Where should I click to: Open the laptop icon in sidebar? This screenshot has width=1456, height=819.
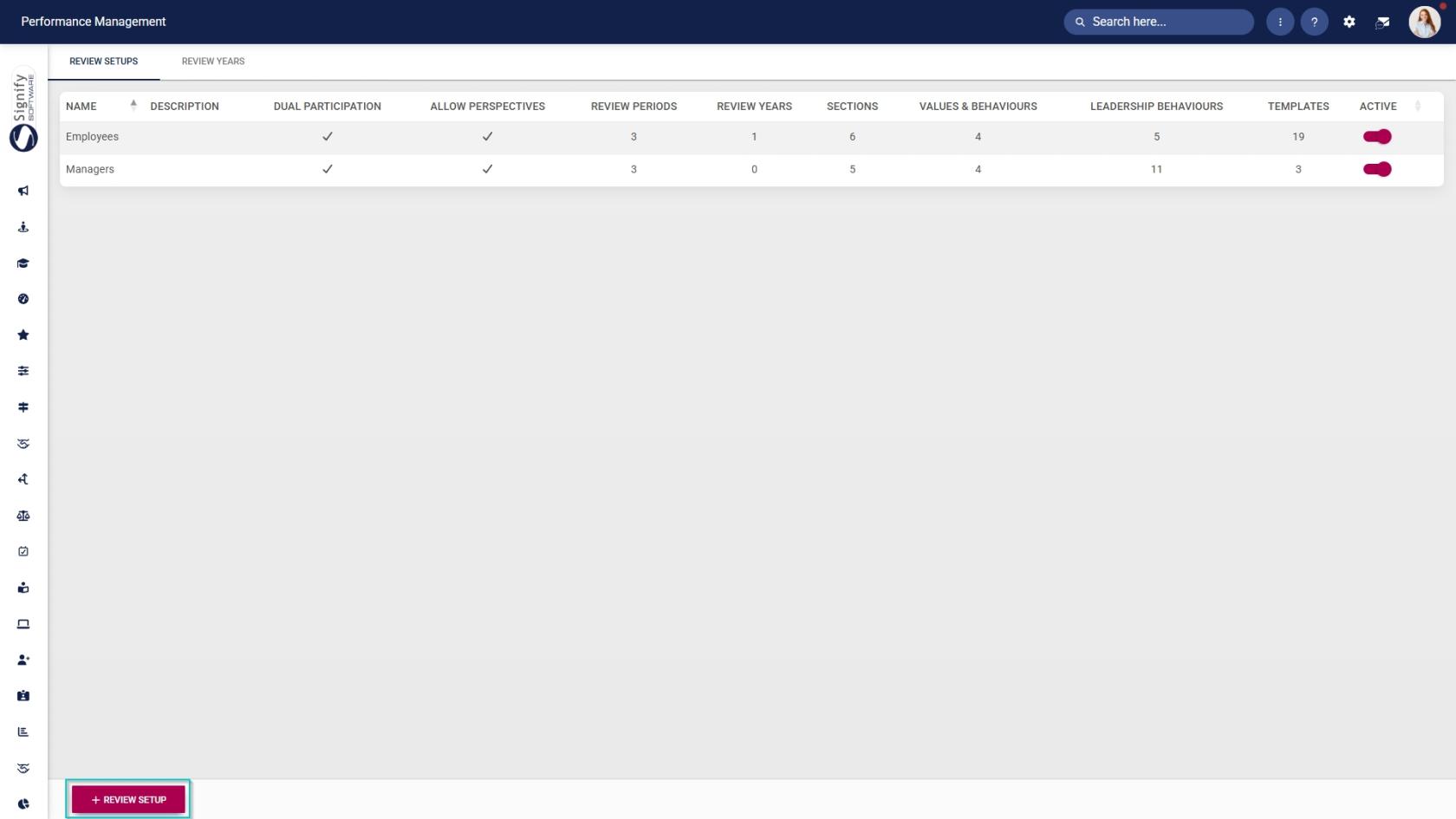point(23,624)
